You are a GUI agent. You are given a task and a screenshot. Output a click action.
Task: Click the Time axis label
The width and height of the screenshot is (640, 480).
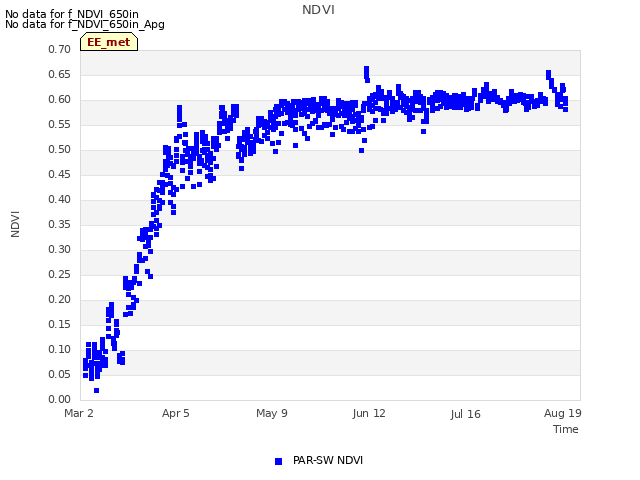coord(566,429)
